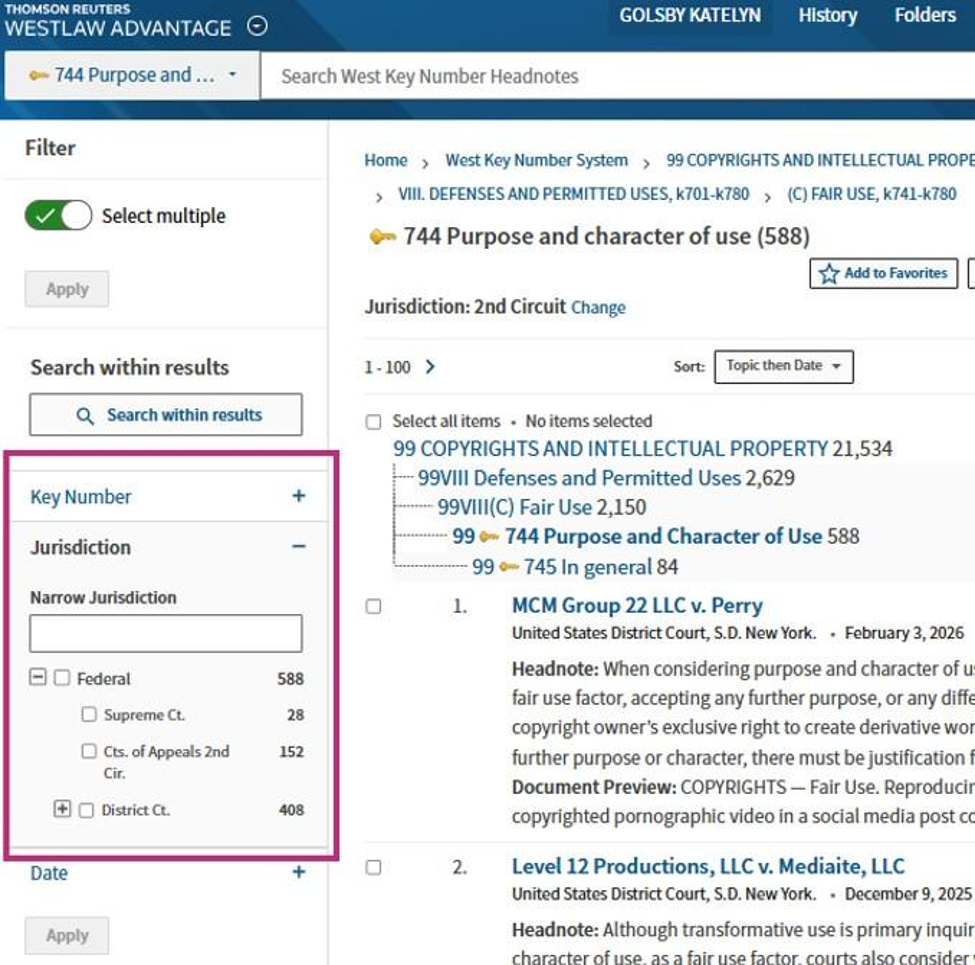The image size is (975, 965).
Task: Go to next results page arrow beside 1 - 100
Action: [430, 367]
